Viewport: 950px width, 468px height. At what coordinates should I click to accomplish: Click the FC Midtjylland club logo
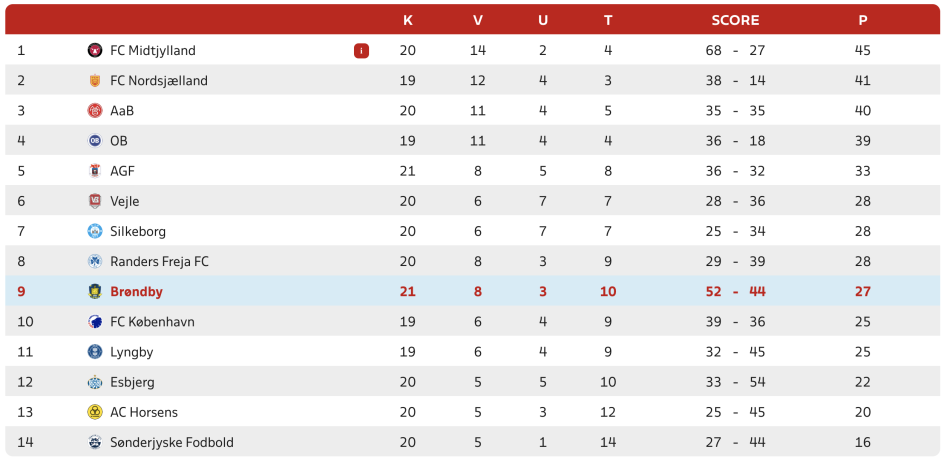(x=95, y=50)
